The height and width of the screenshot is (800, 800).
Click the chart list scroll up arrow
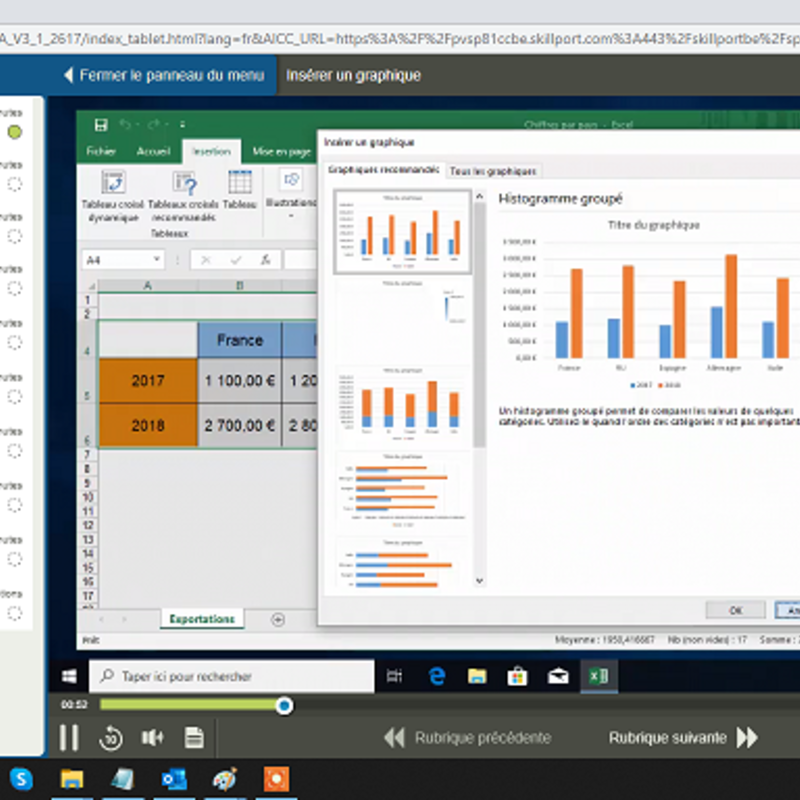point(479,196)
